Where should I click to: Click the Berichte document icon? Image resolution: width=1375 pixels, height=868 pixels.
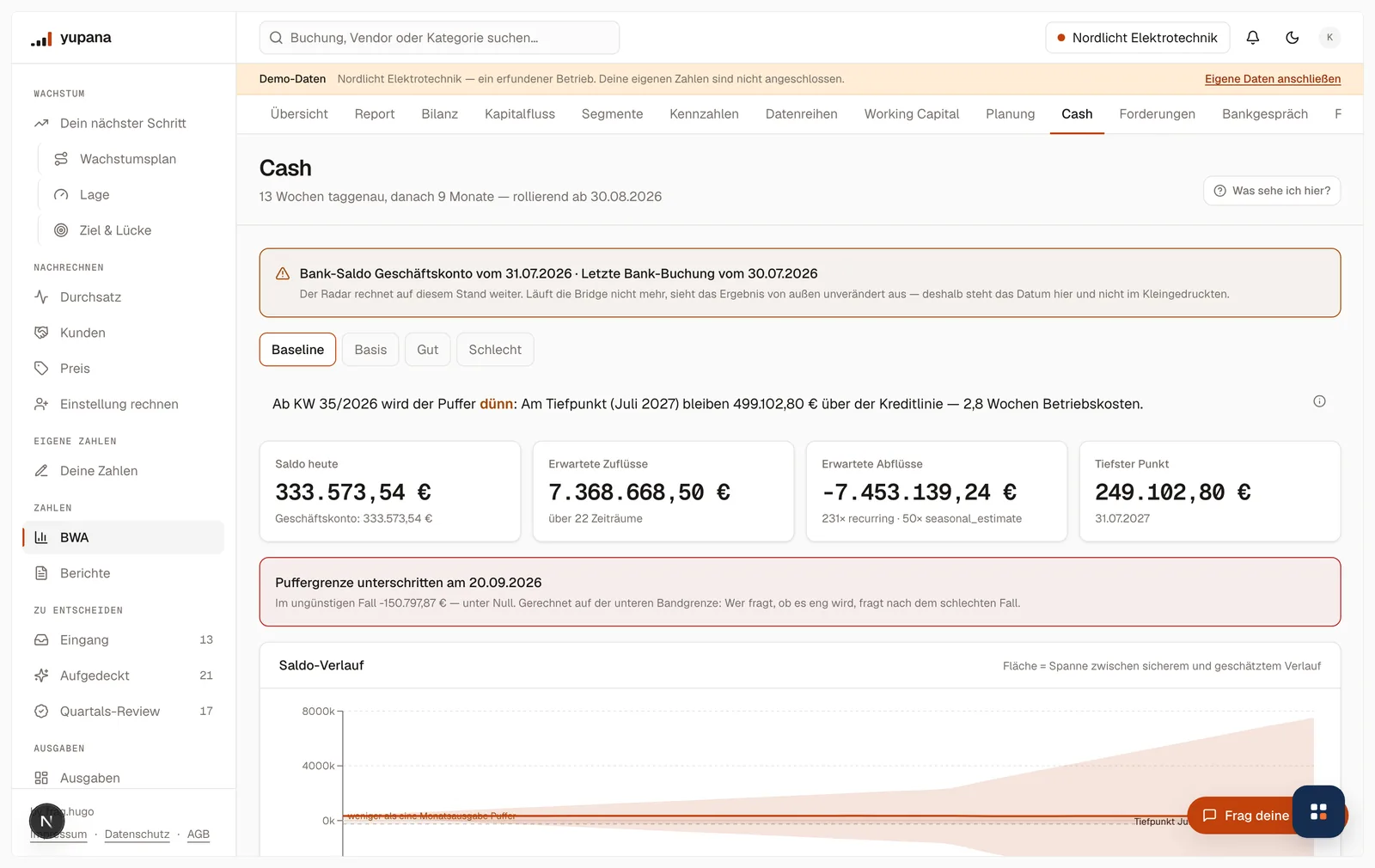tap(41, 573)
